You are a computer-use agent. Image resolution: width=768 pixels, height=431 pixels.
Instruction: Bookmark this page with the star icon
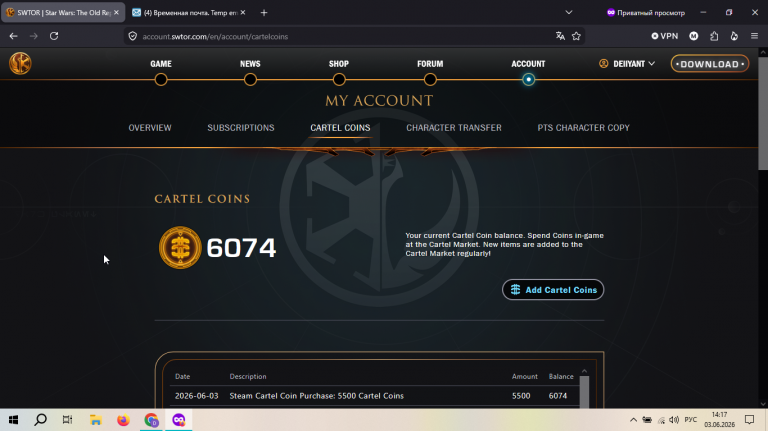pyautogui.click(x=576, y=36)
